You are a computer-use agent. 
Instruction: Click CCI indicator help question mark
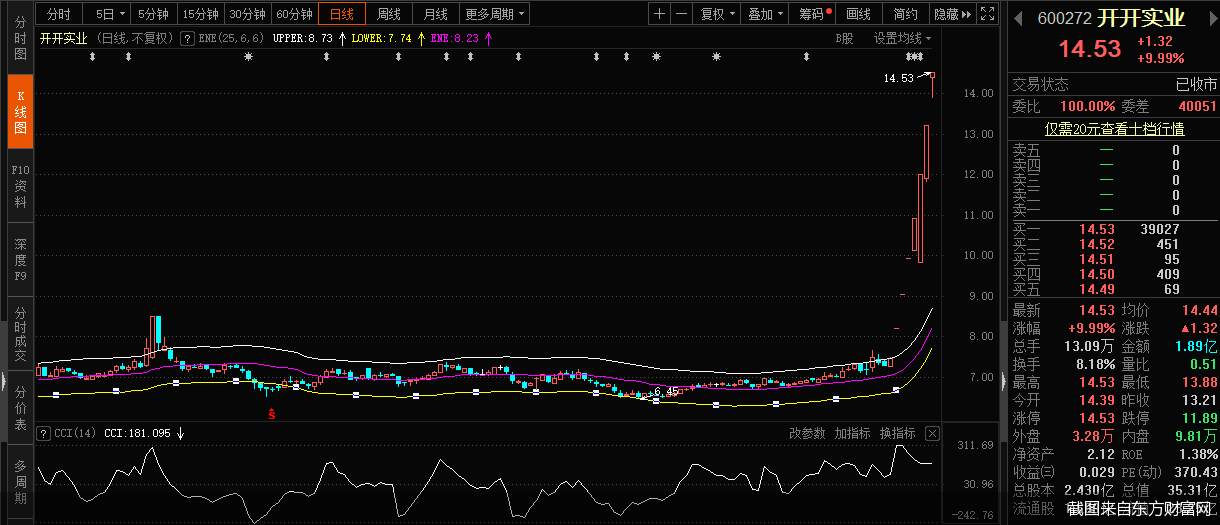[x=43, y=434]
